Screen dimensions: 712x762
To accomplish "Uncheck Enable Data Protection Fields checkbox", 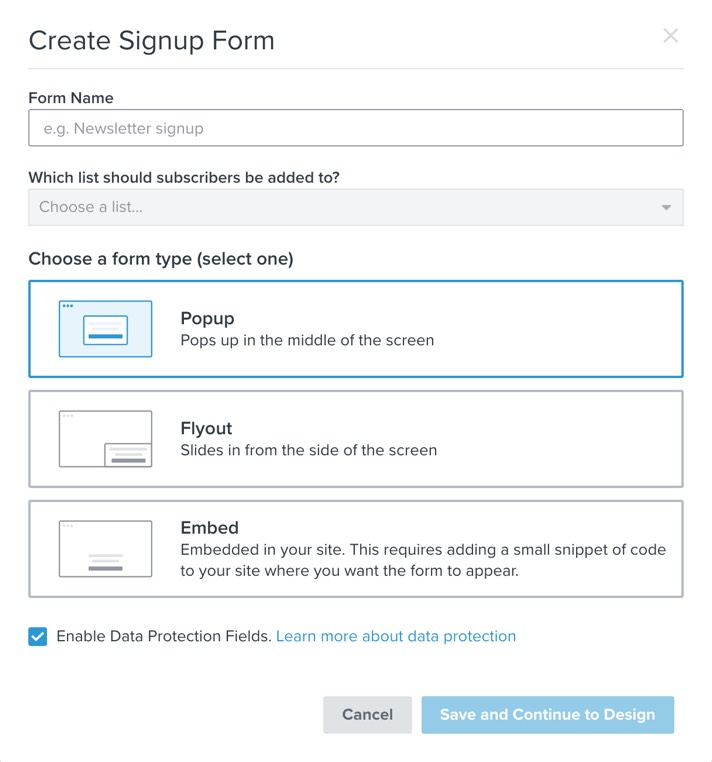I will (37, 637).
